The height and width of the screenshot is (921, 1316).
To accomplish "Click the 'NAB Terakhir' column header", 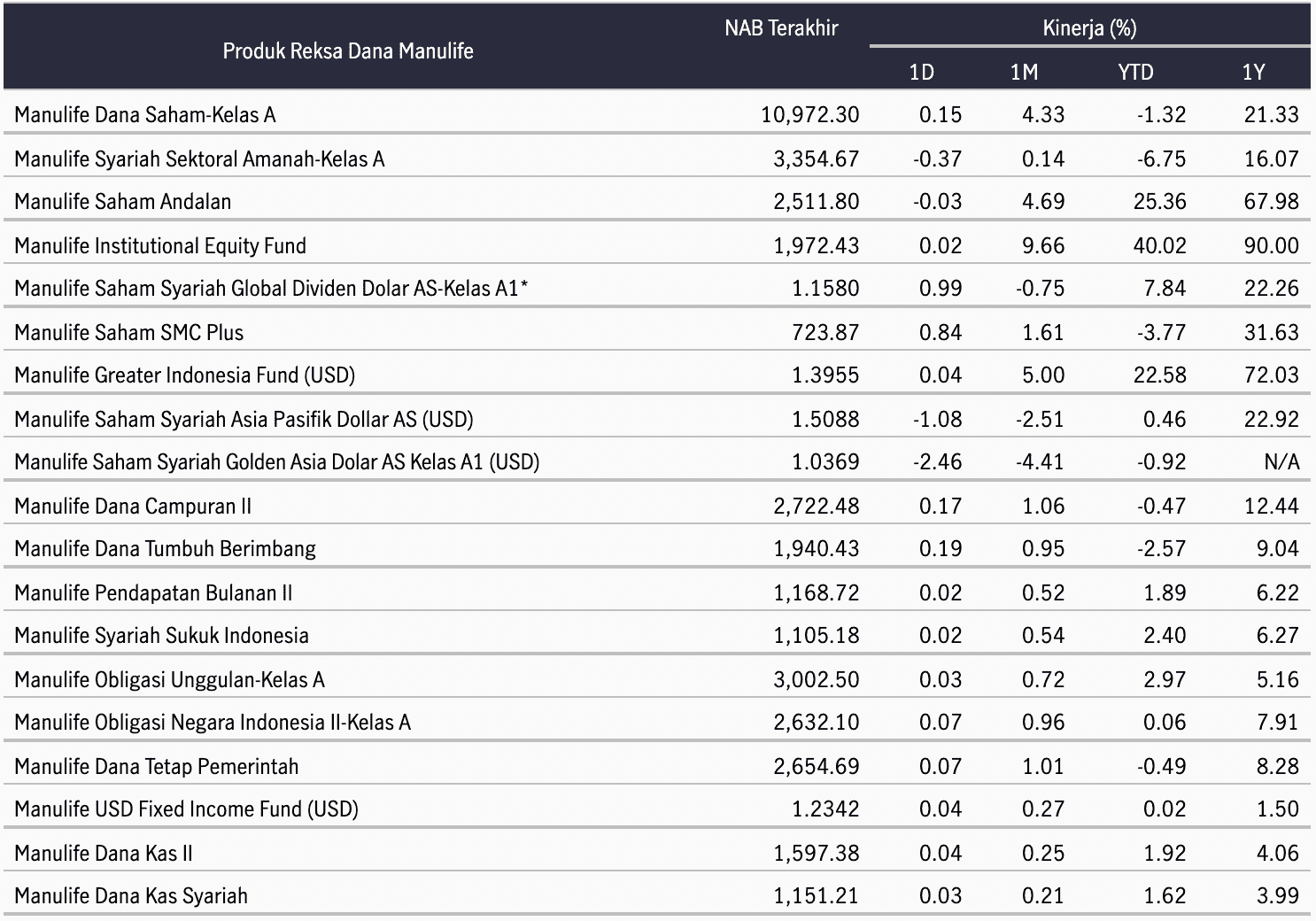I will tap(781, 27).
